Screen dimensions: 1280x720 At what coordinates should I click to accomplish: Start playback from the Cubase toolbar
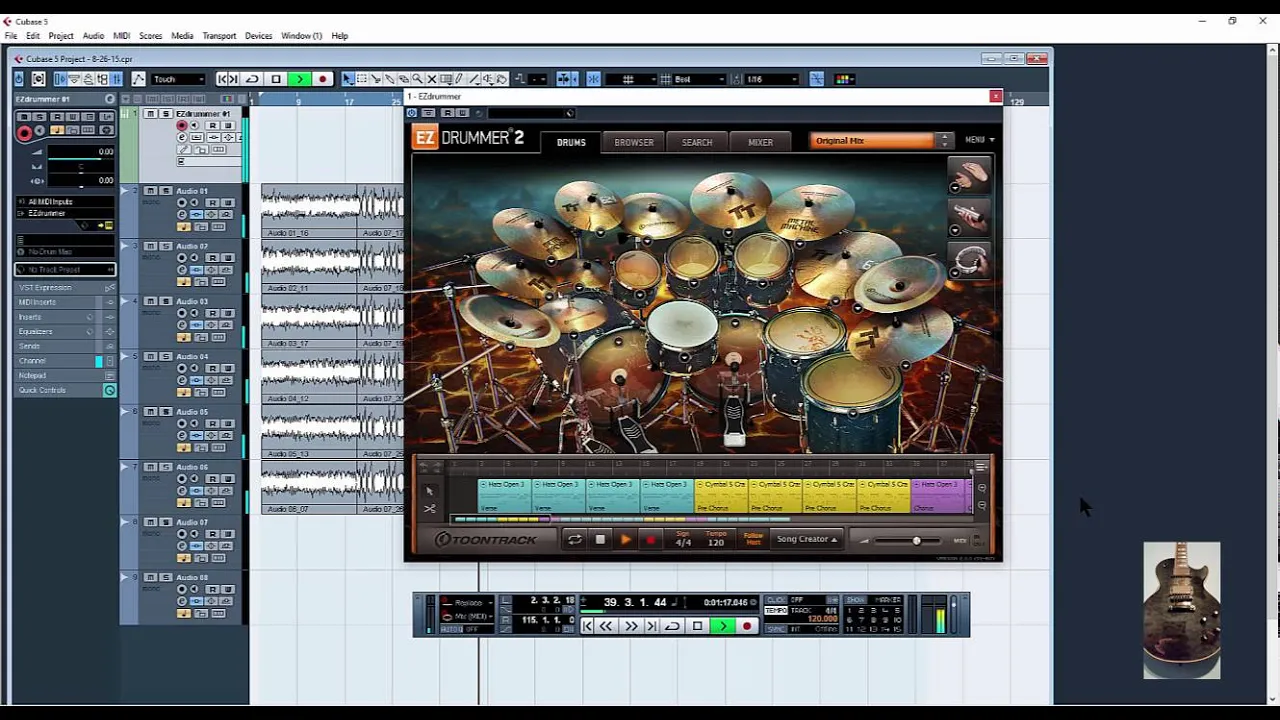299,79
